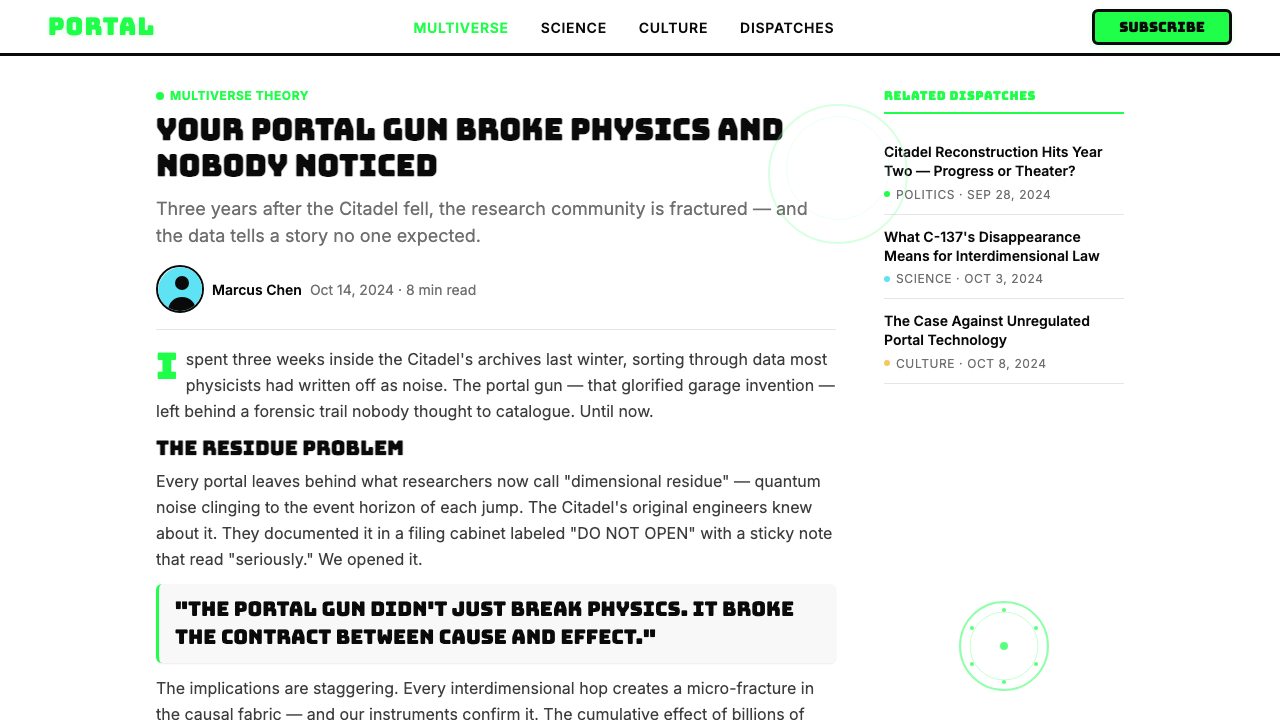Click the green drop cap letter I

pos(167,366)
